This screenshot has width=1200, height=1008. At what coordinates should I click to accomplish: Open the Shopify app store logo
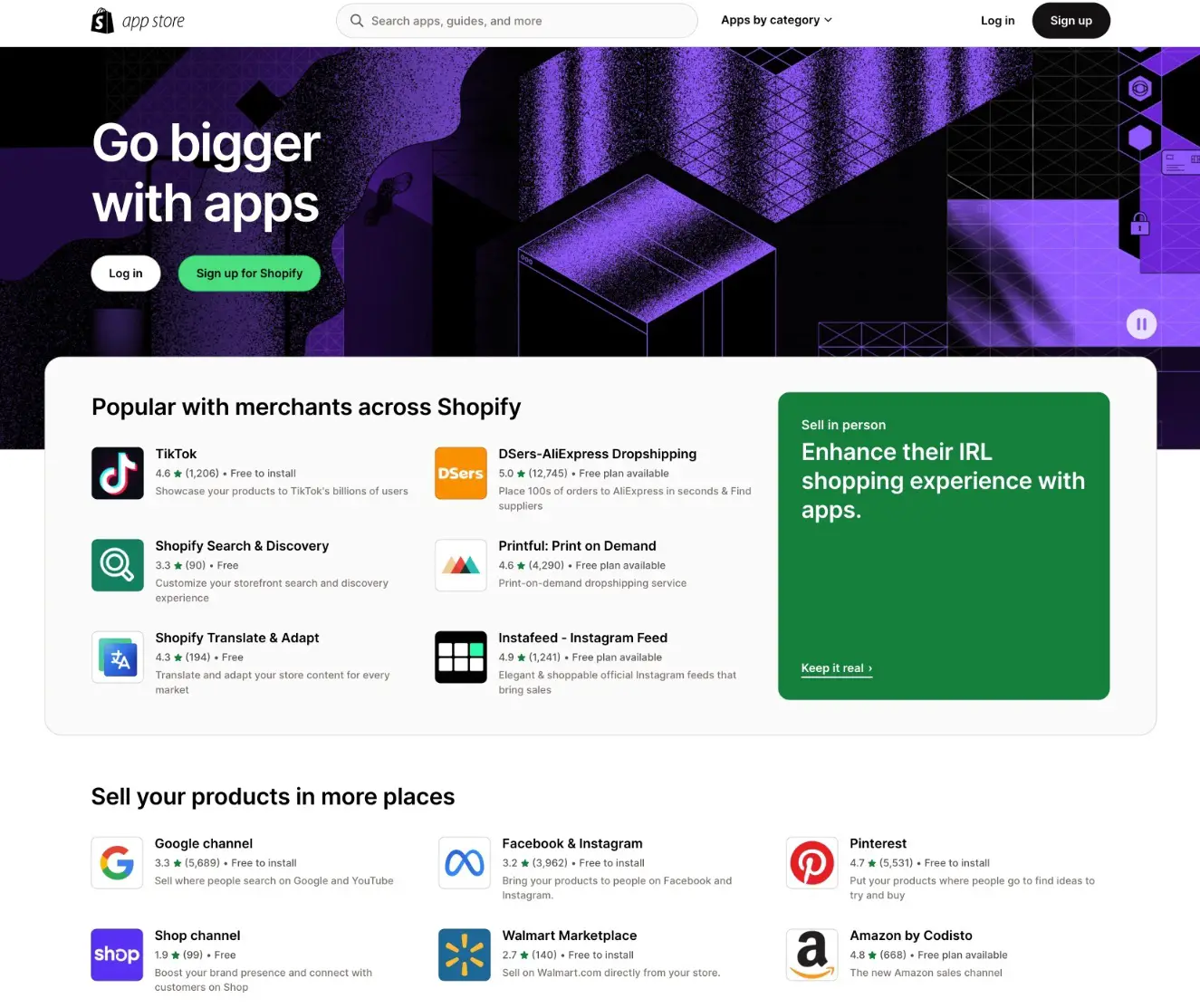pyautogui.click(x=138, y=21)
